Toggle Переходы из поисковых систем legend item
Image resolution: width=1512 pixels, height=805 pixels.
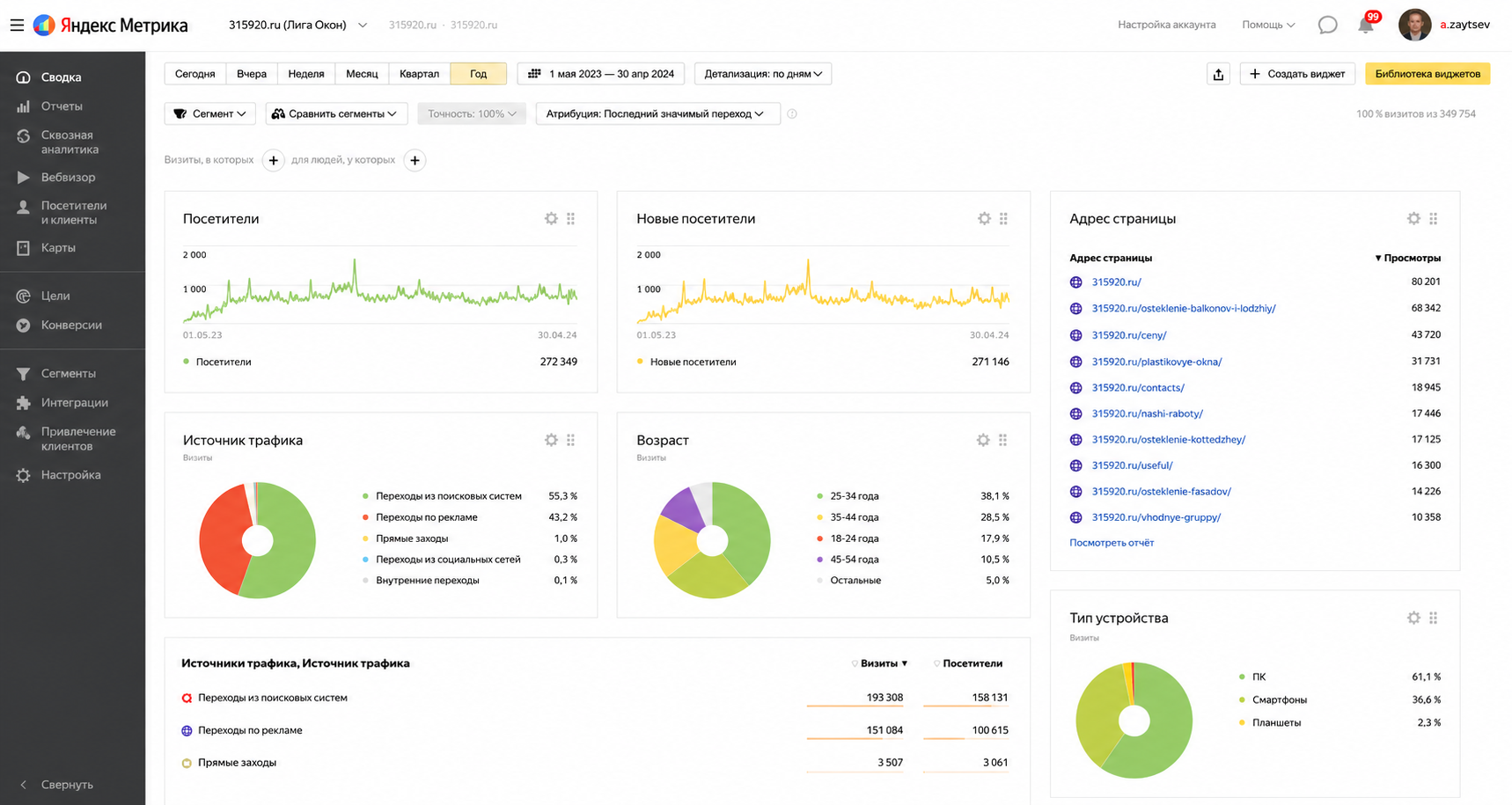443,496
